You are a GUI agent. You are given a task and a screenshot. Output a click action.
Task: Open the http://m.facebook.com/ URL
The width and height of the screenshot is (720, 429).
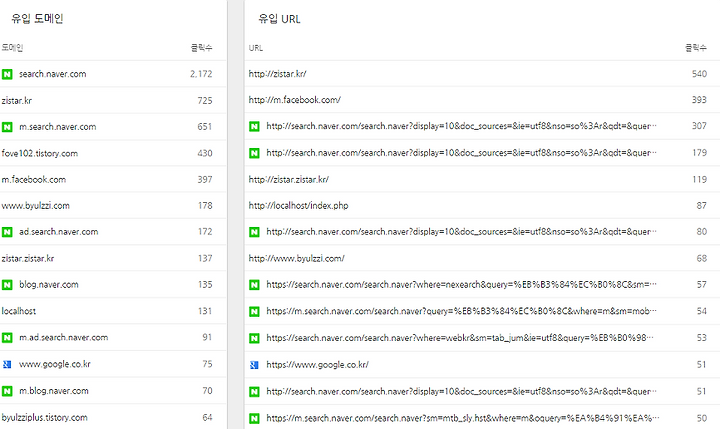(x=294, y=100)
